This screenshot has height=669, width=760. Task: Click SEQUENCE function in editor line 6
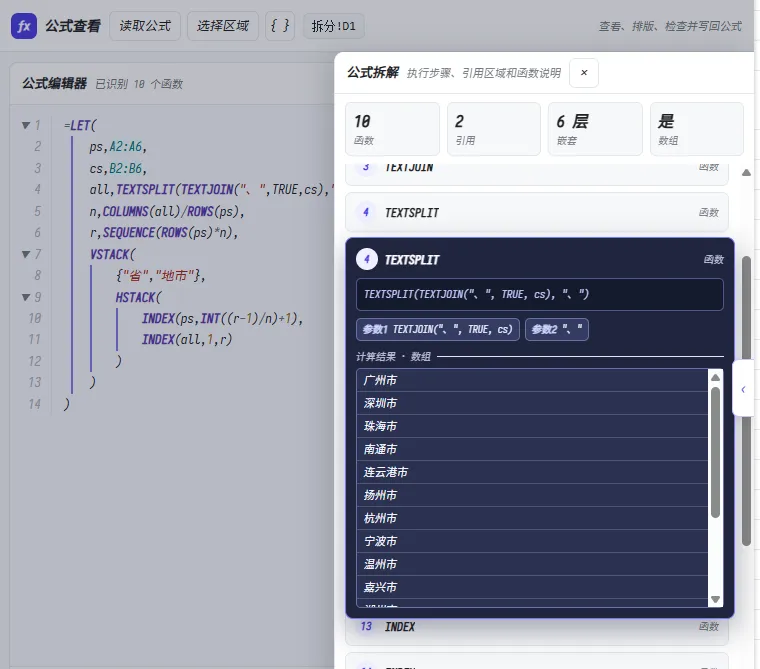click(129, 233)
